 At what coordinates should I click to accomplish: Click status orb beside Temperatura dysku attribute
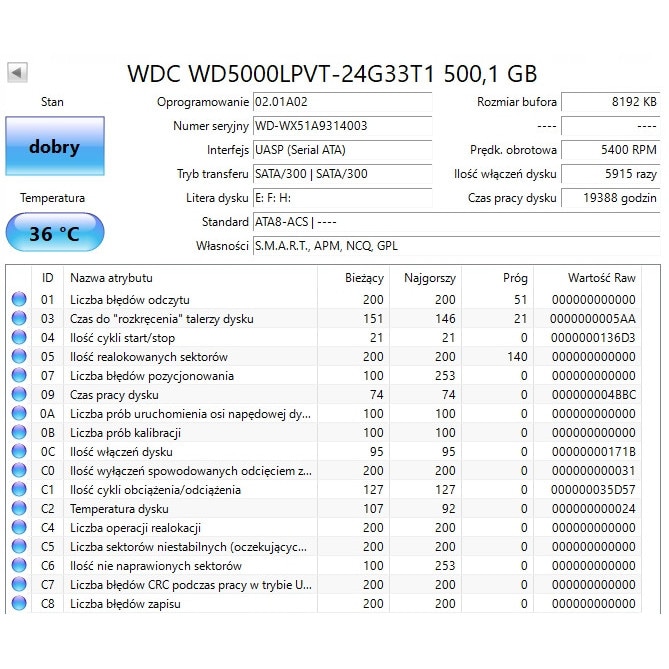coord(19,509)
